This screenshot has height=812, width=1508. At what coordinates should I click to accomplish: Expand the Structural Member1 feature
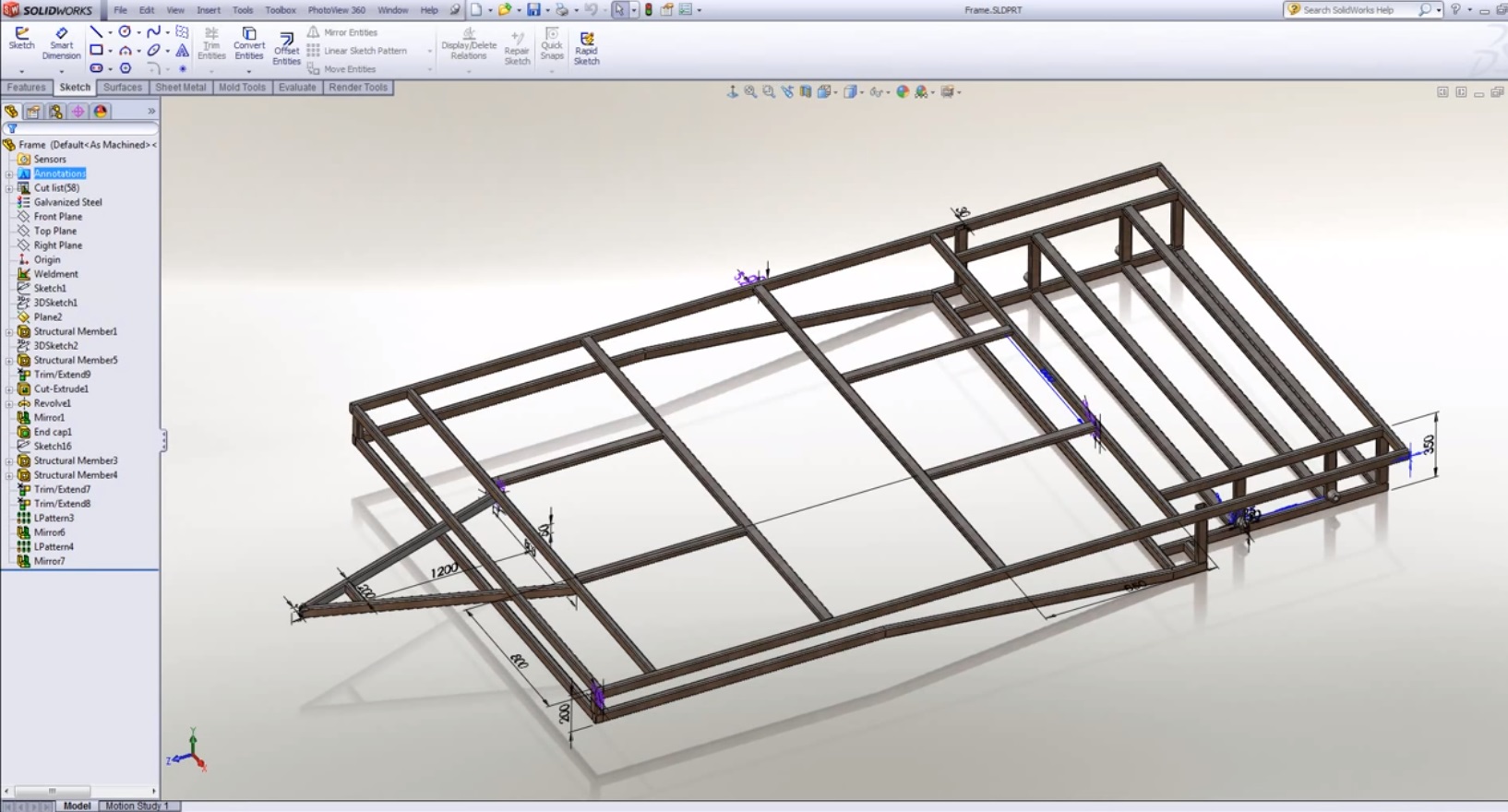tap(9, 332)
